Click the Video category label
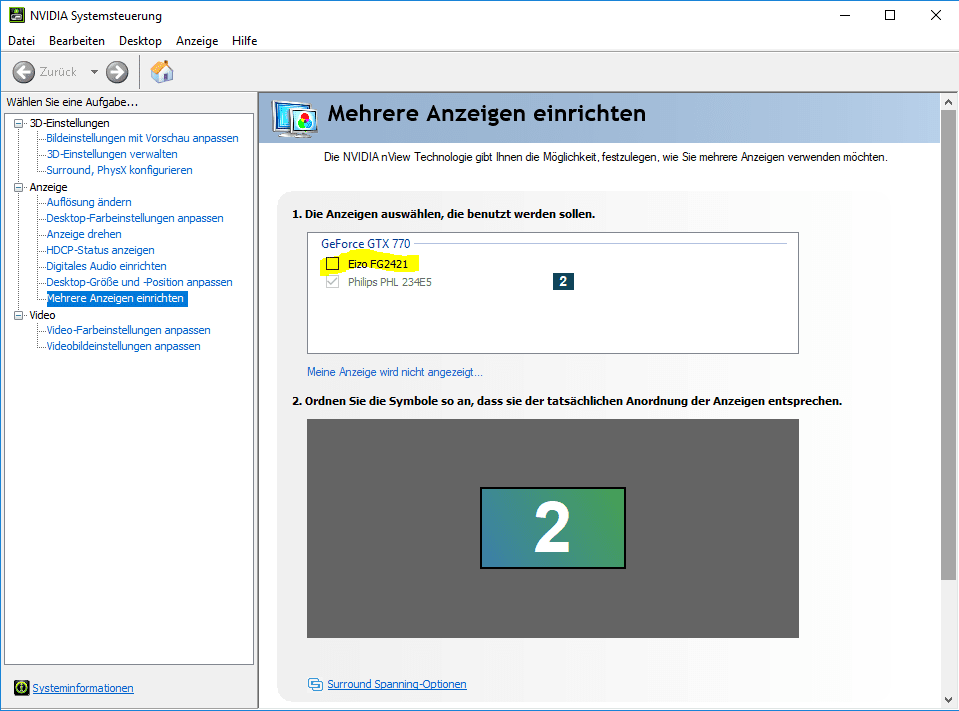959x711 pixels. tap(42, 315)
